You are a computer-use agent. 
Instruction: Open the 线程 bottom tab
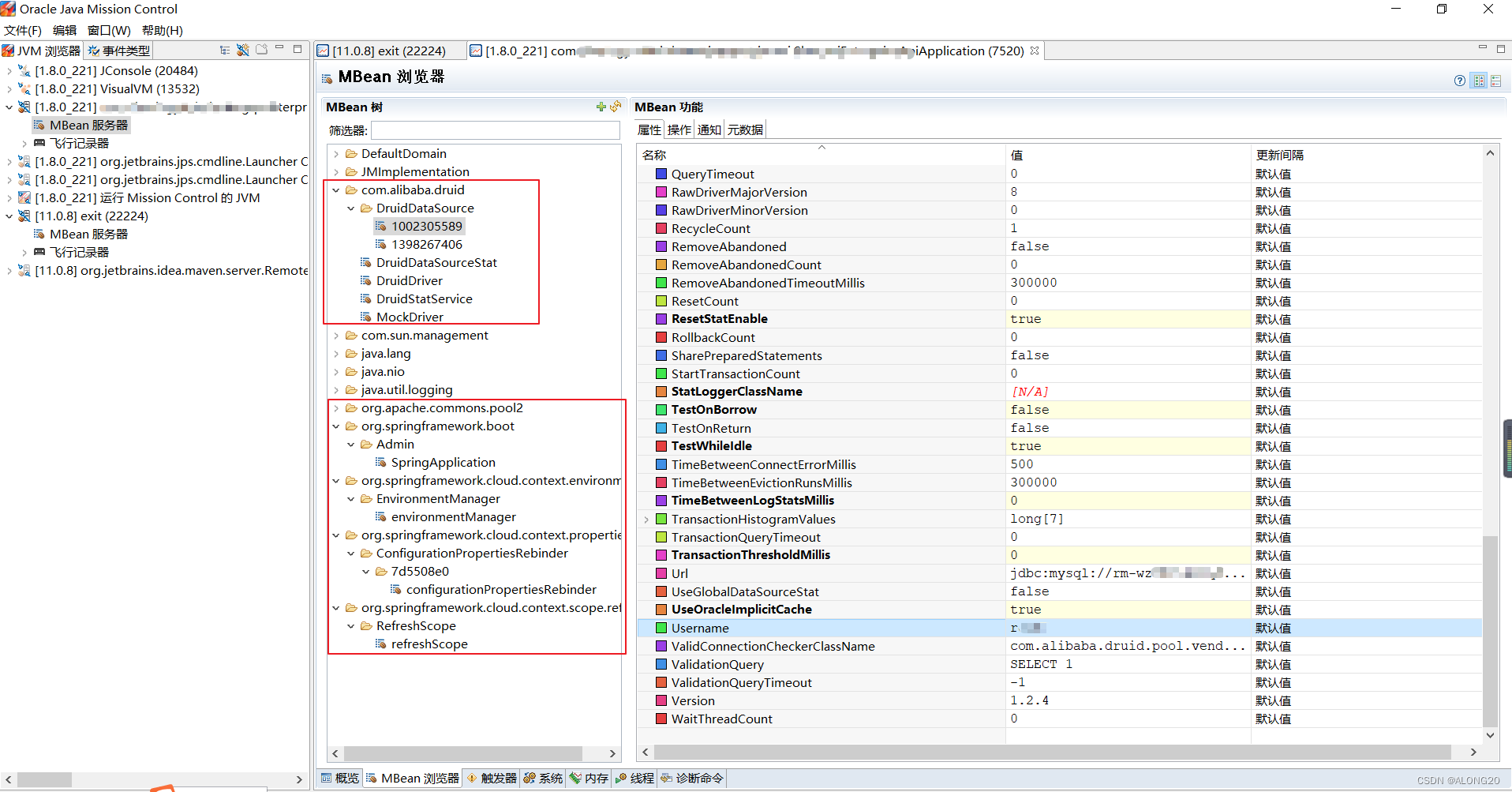tap(635, 779)
